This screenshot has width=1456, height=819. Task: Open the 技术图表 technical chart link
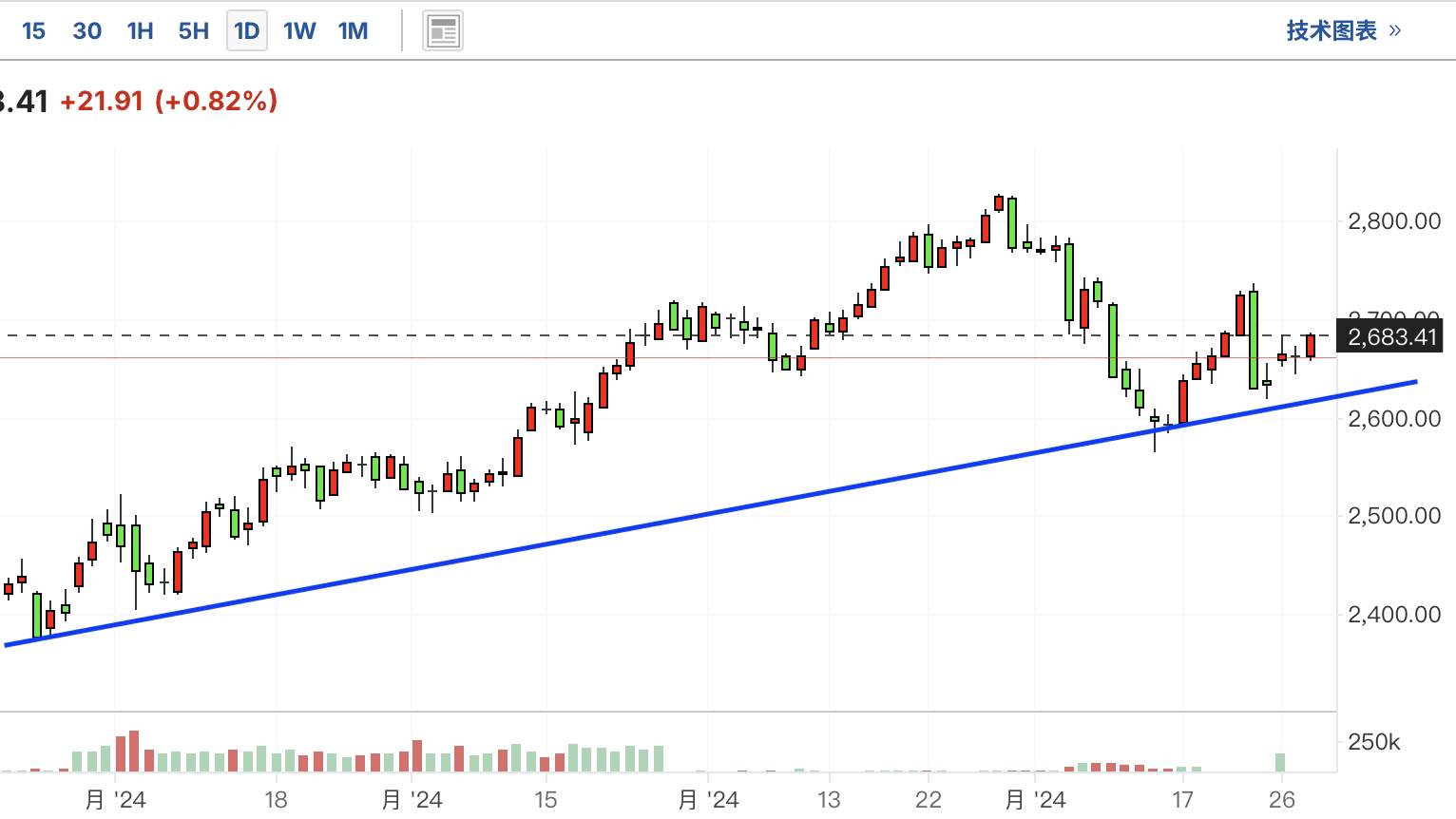coord(1344,30)
